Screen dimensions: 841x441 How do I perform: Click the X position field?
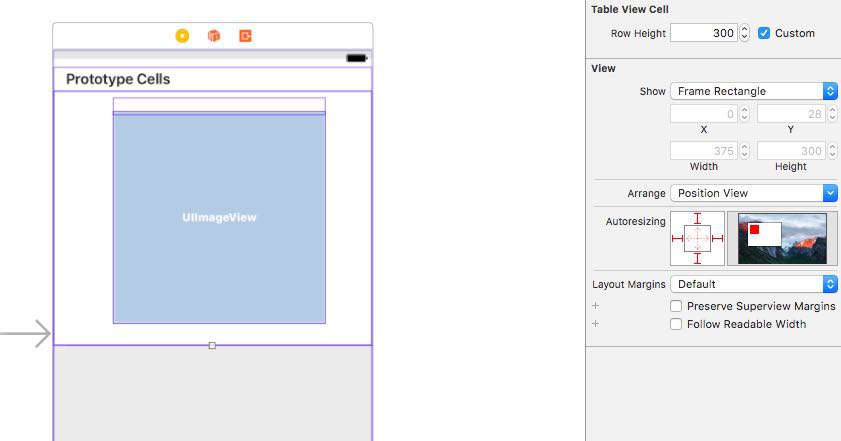[704, 114]
